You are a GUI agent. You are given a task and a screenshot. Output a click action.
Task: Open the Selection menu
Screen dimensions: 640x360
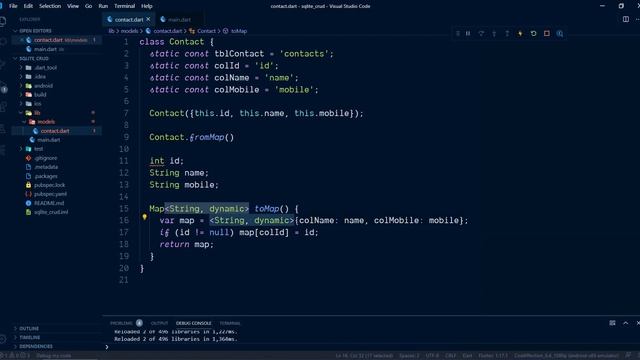pos(50,6)
